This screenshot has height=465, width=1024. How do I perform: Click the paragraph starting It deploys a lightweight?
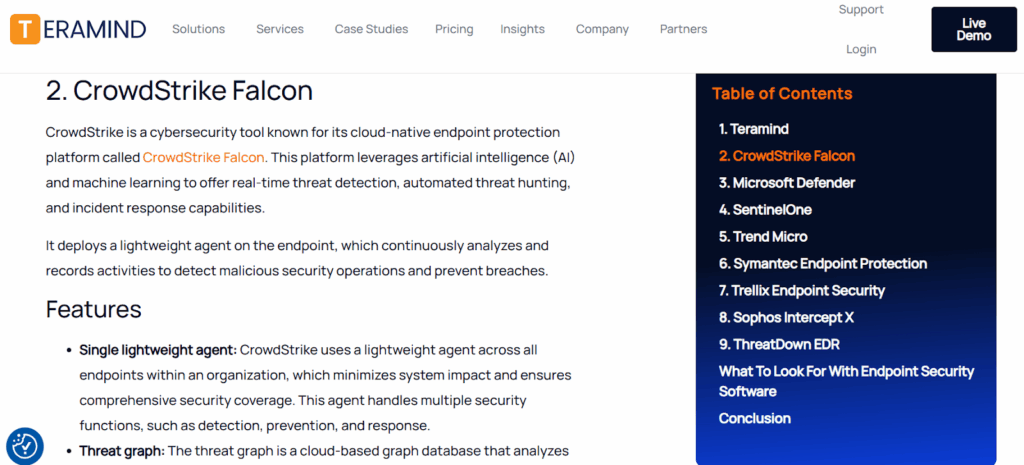297,258
